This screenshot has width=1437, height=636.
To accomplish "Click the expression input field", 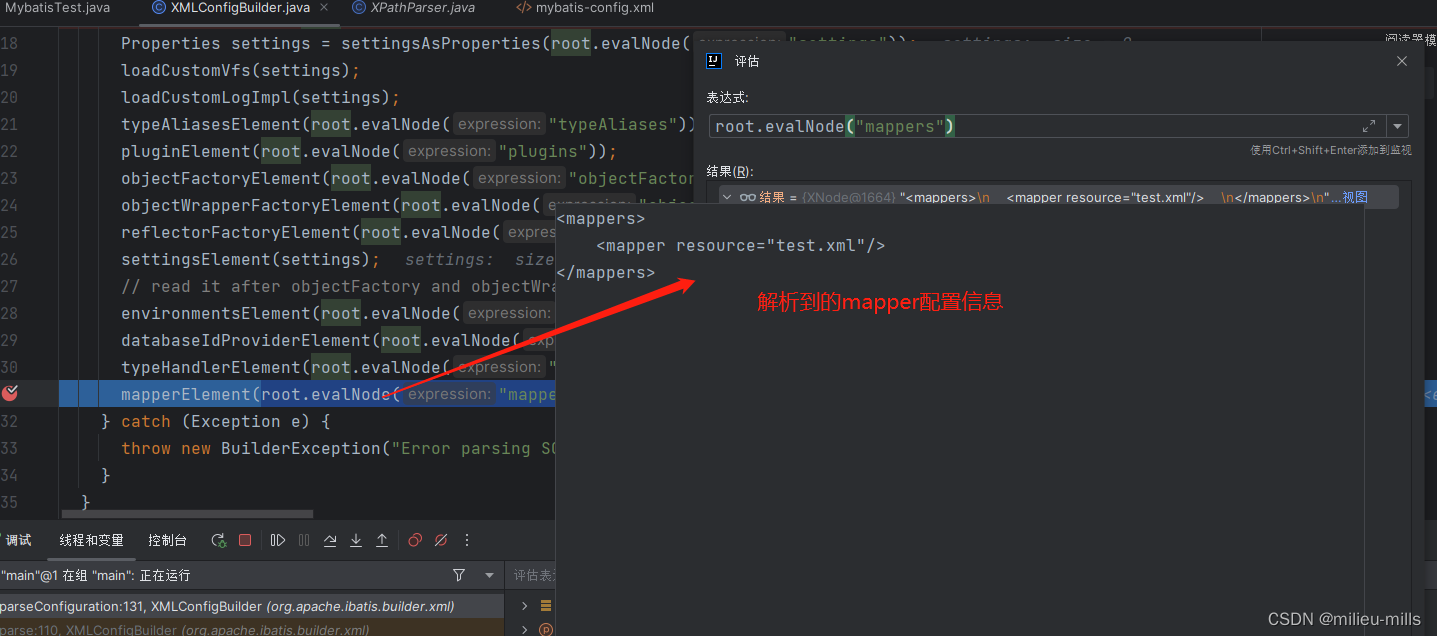I will click(x=1030, y=126).
